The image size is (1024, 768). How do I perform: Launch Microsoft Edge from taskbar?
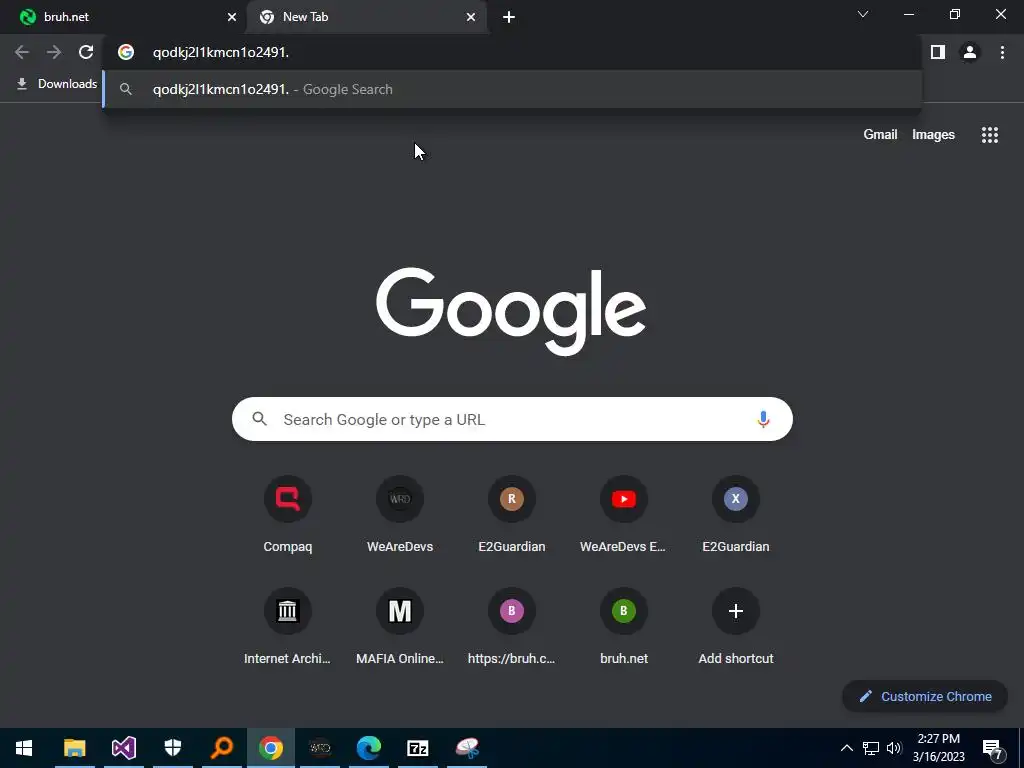[368, 748]
